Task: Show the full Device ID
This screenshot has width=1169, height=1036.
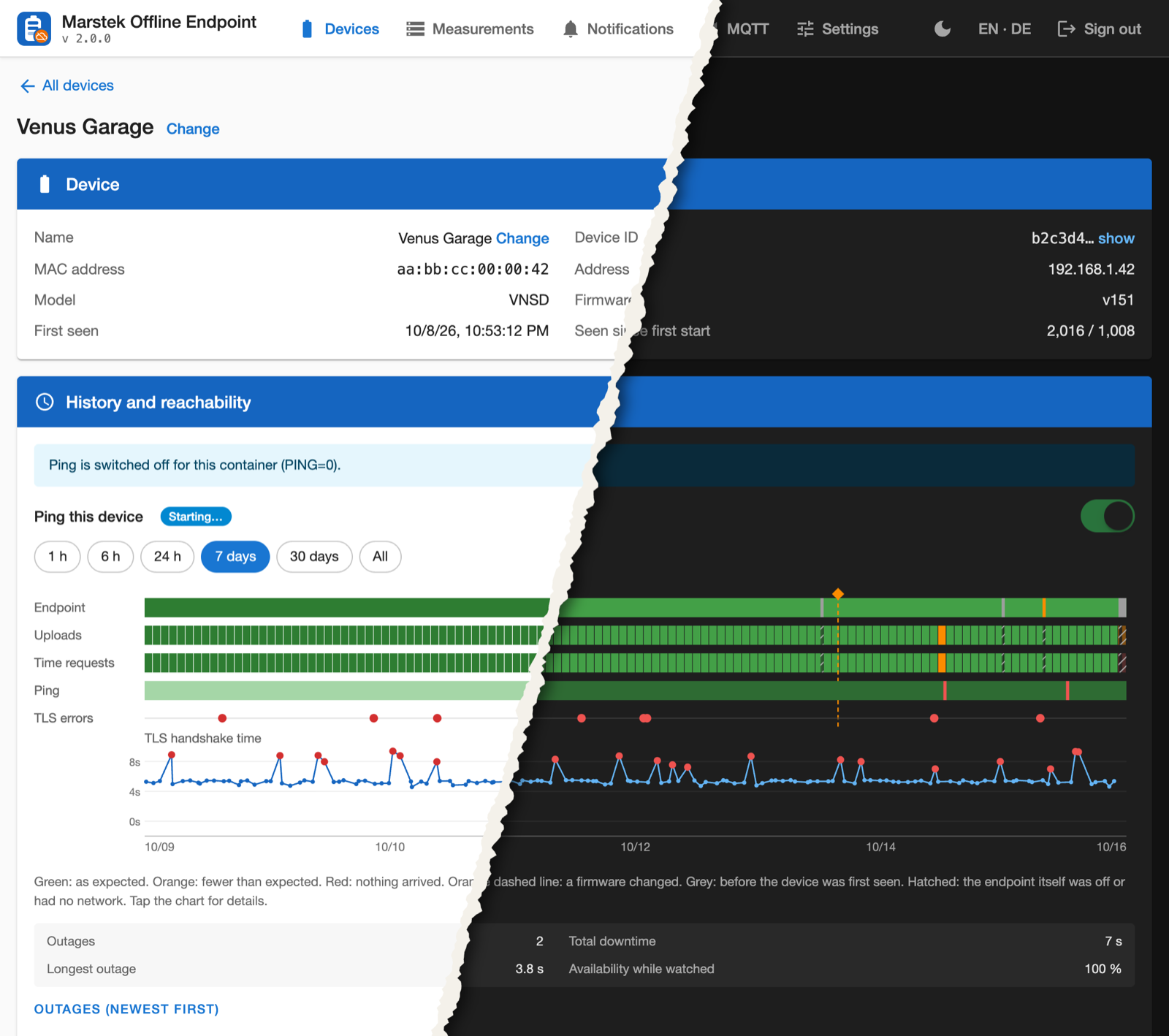Action: click(x=1116, y=238)
